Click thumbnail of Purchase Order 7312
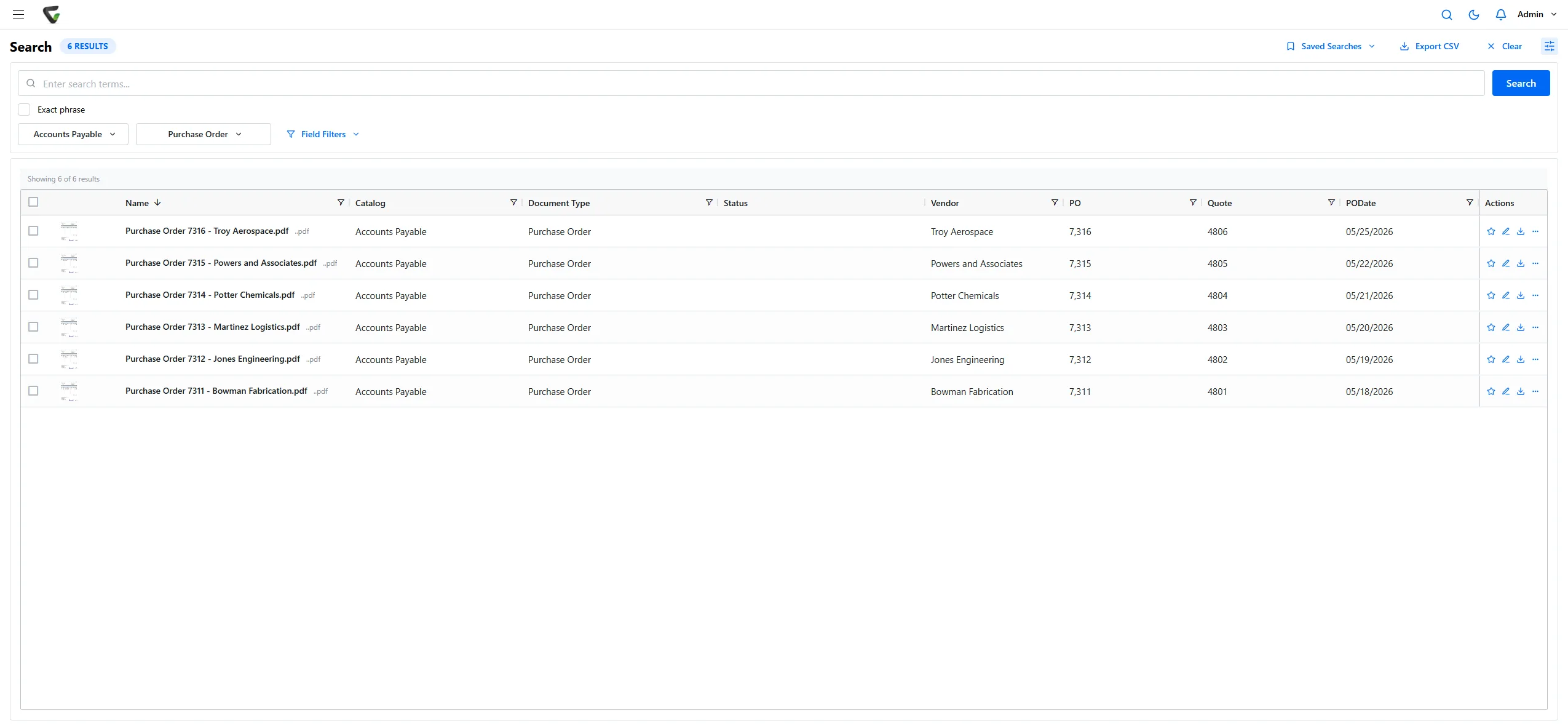Viewport: 1568px width, 726px height. tap(69, 359)
